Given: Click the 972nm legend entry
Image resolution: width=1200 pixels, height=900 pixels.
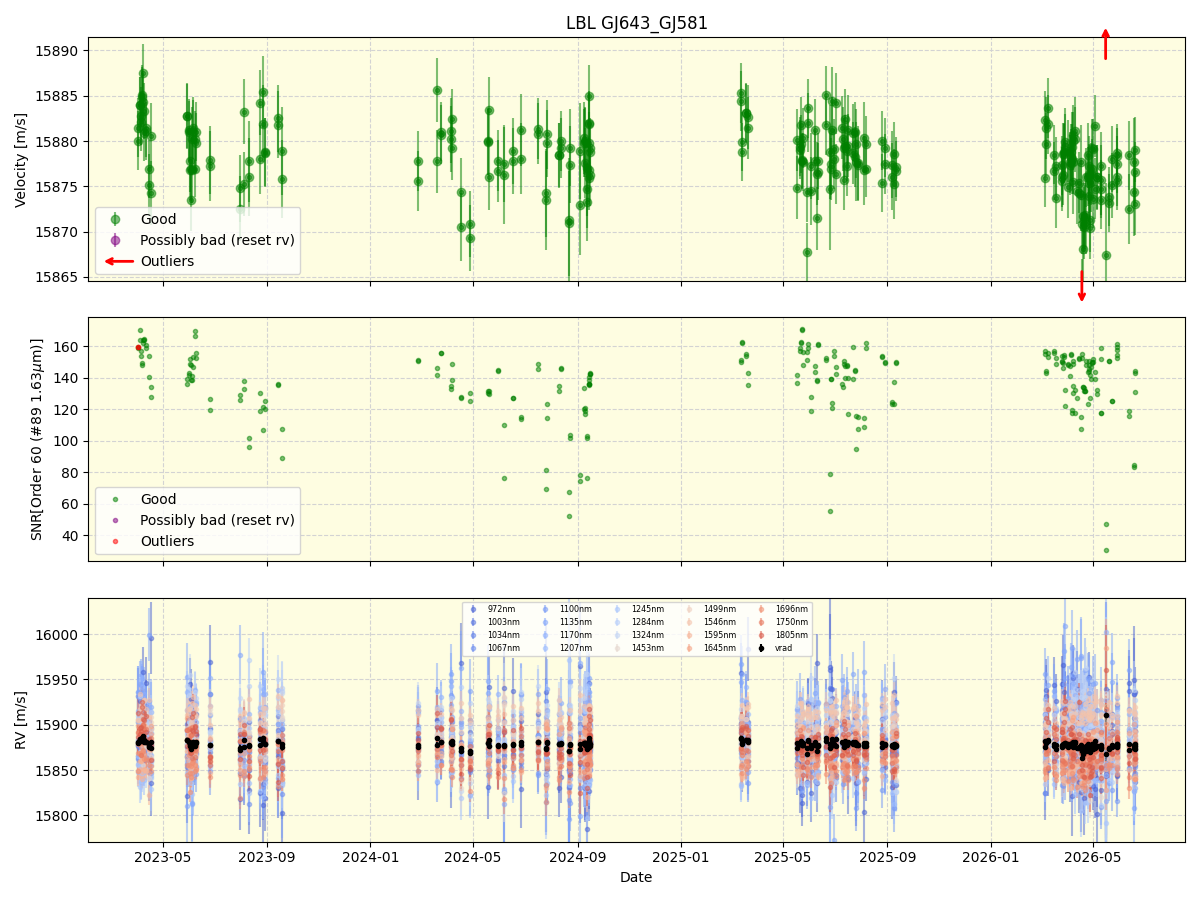Looking at the screenshot, I should 493,609.
